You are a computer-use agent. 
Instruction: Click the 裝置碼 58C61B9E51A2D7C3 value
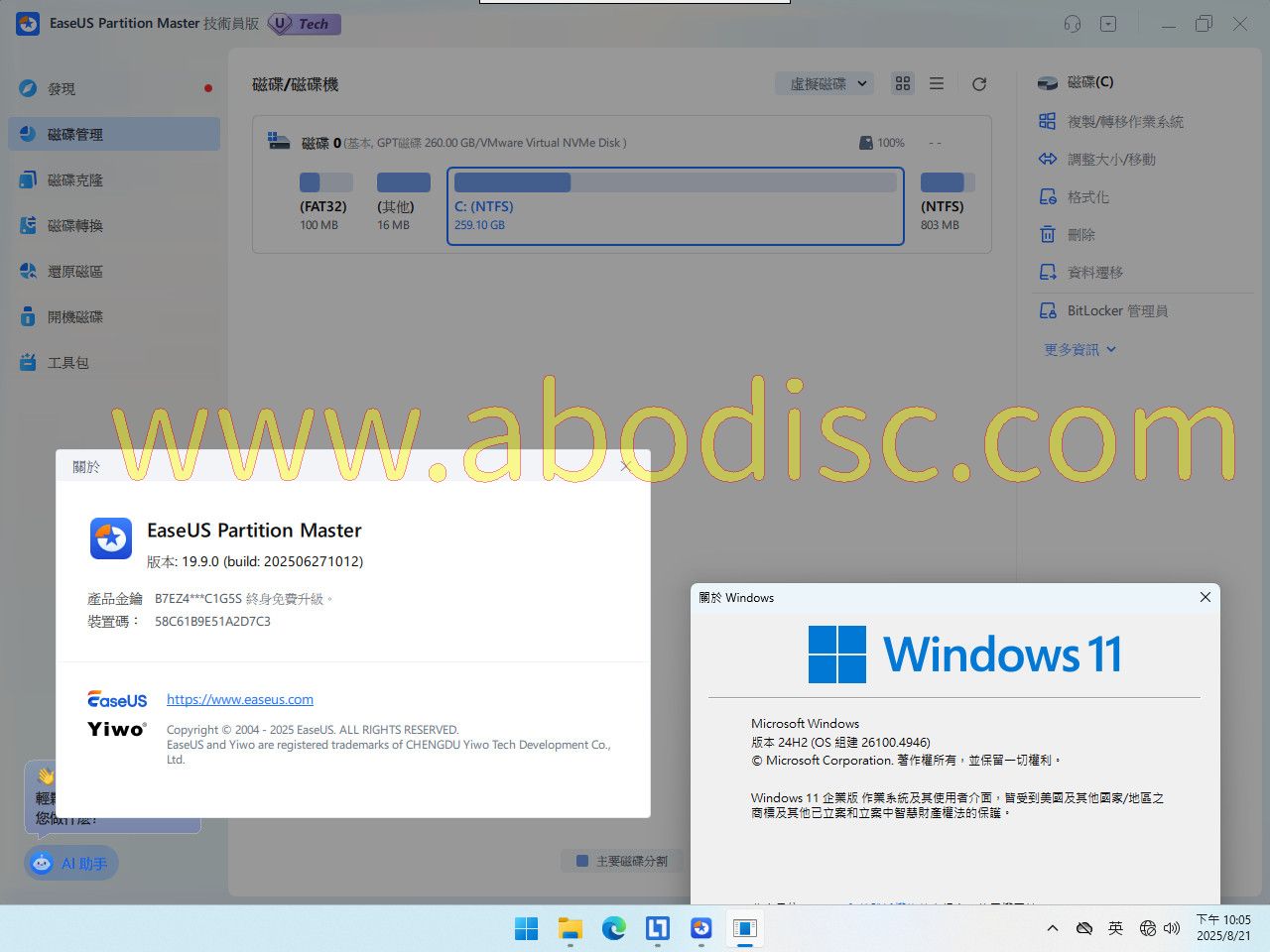click(212, 622)
